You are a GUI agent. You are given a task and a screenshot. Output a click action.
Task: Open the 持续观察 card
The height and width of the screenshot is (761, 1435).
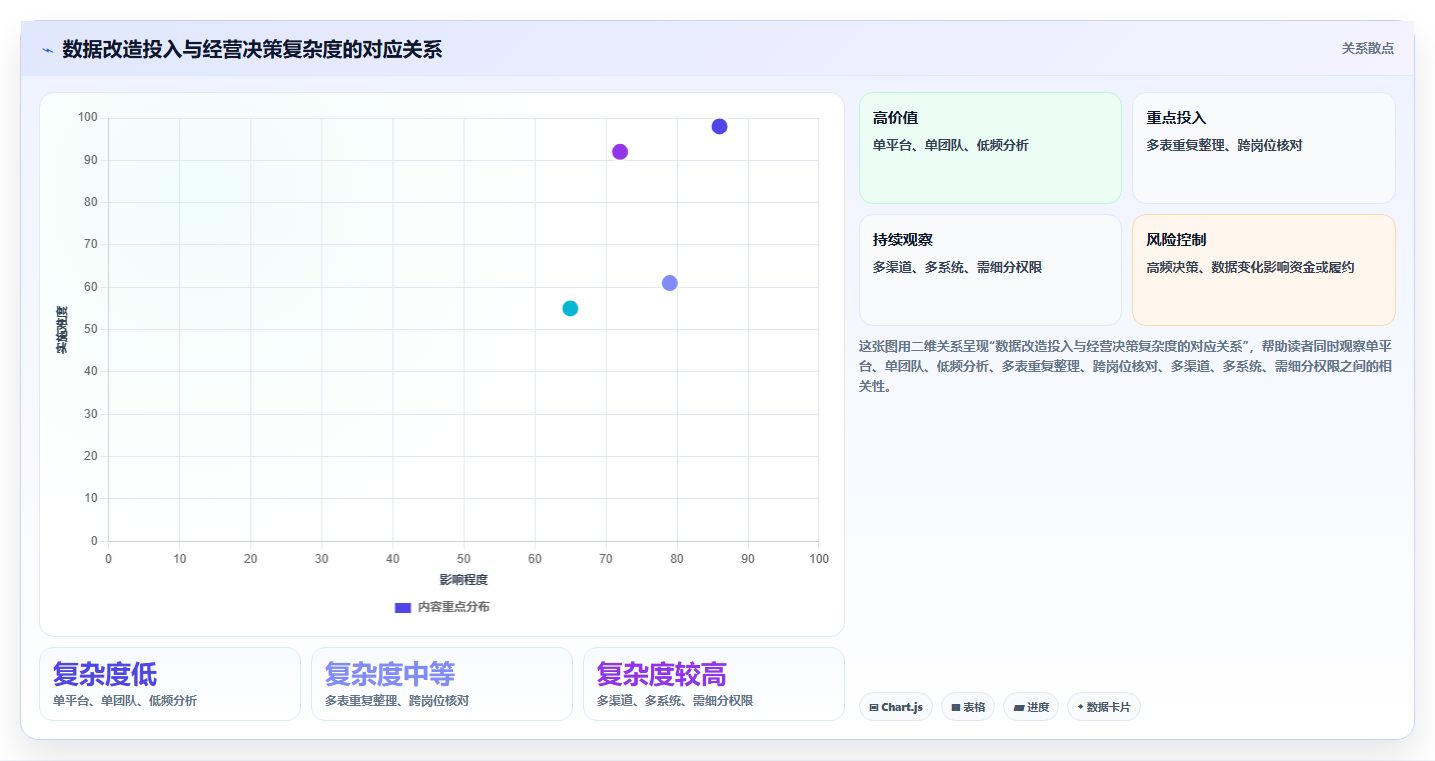tap(990, 270)
